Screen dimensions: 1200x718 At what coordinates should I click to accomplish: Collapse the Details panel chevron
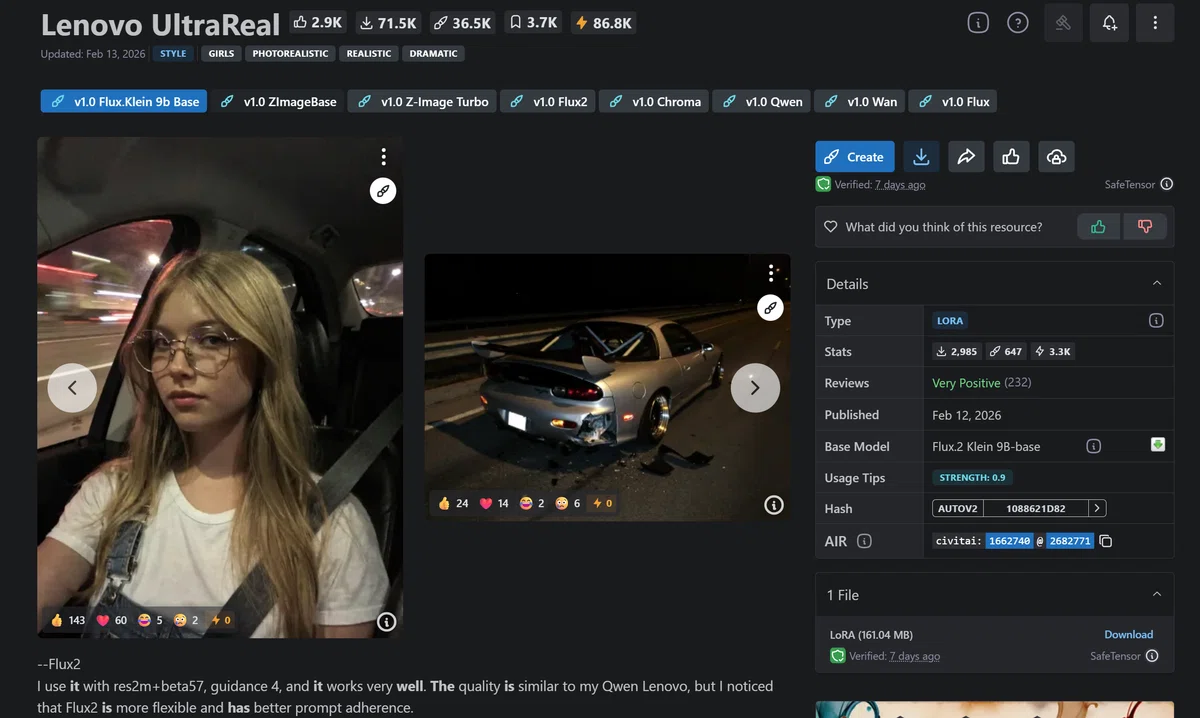click(1157, 283)
